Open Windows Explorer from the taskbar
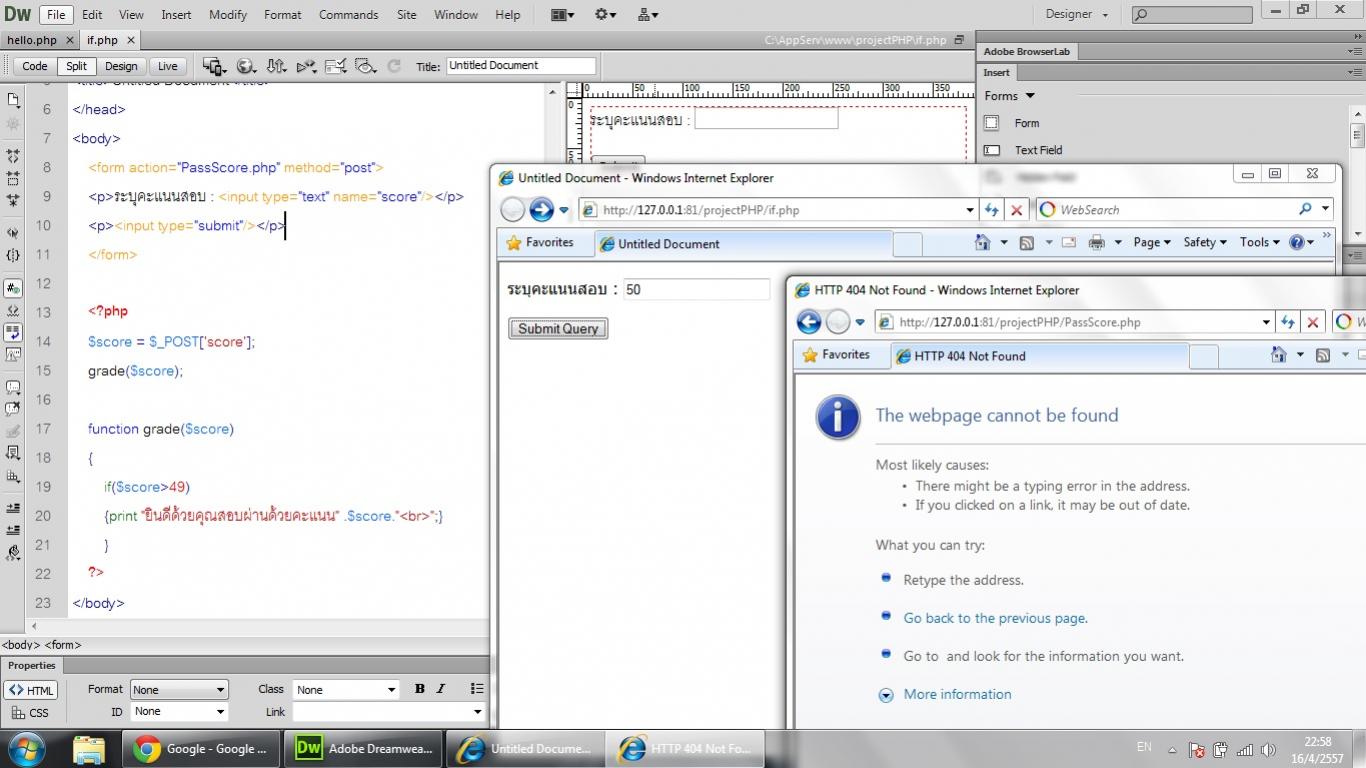 coord(89,748)
